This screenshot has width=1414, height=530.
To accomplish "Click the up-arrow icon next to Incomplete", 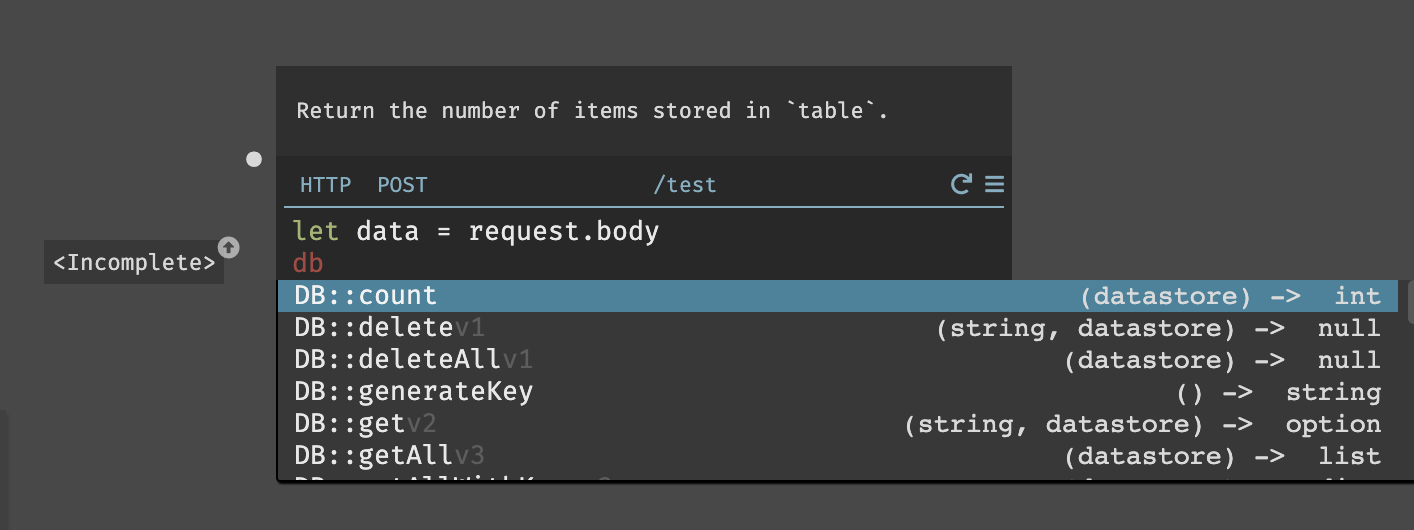I will (x=229, y=247).
